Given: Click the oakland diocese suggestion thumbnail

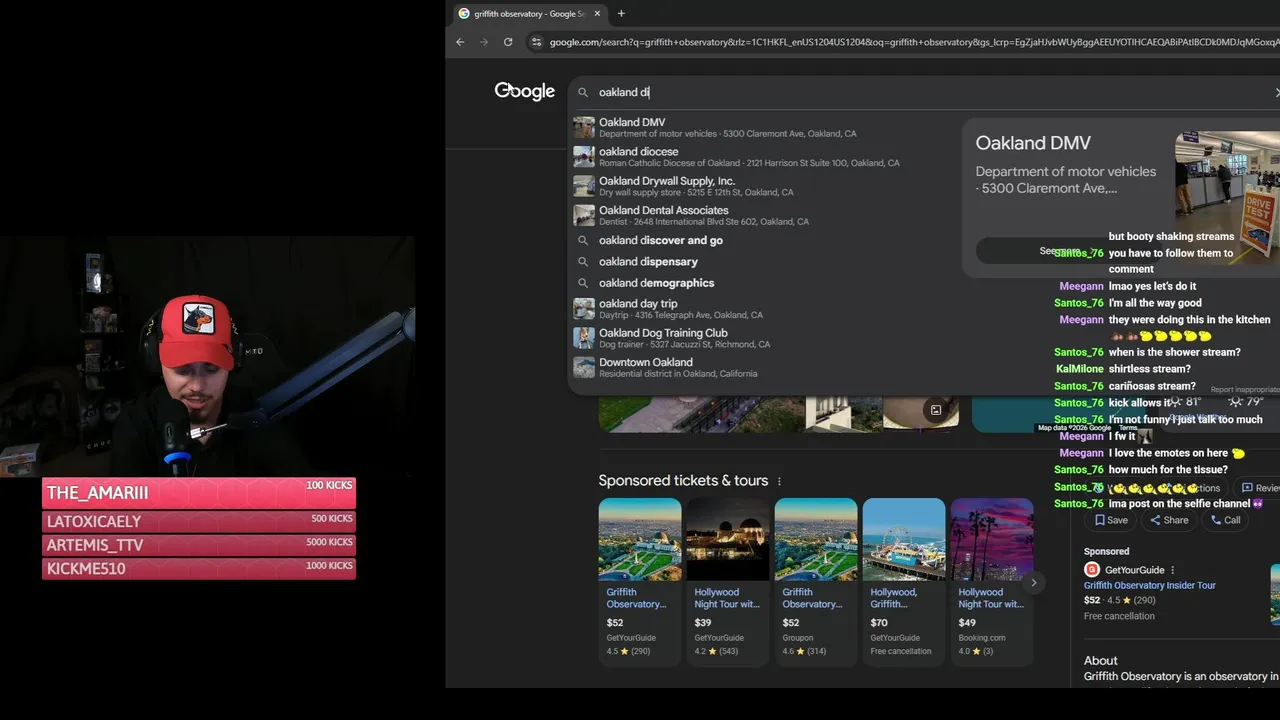Looking at the screenshot, I should pos(584,157).
